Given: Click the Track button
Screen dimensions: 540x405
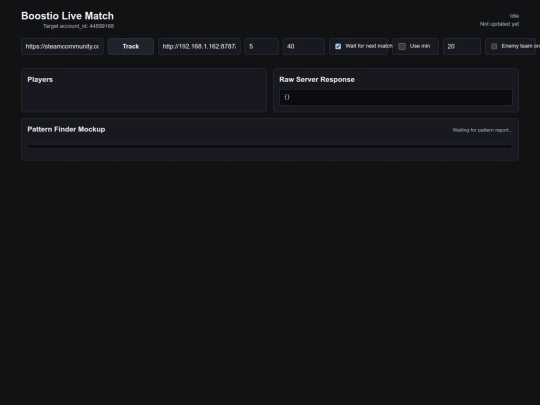Looking at the screenshot, I should click(x=131, y=46).
